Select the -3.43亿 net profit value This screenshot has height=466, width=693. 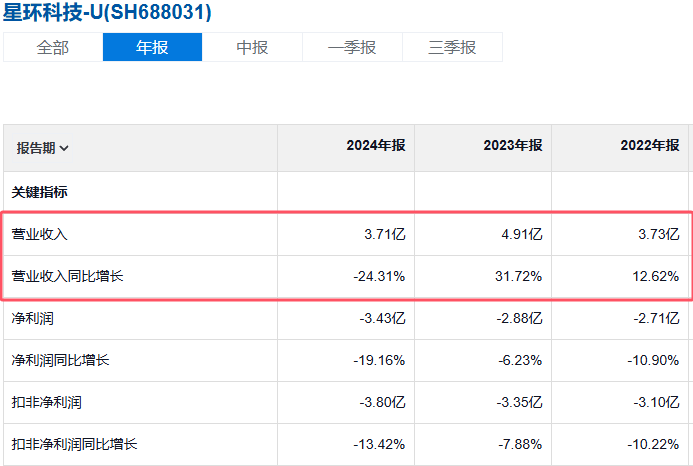click(x=382, y=318)
